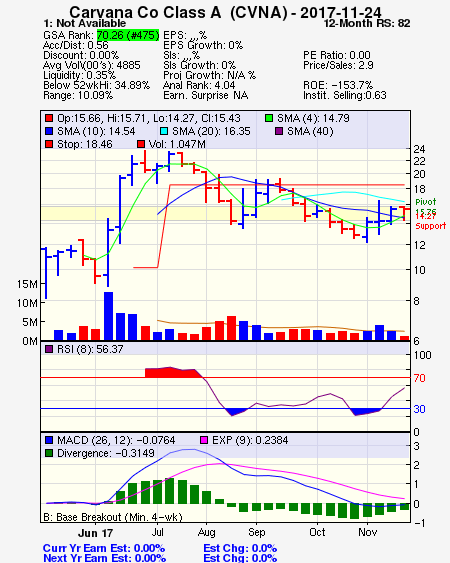Click the Avg Vol(00's): 4885 text
The height and width of the screenshot is (563, 450).
point(92,65)
